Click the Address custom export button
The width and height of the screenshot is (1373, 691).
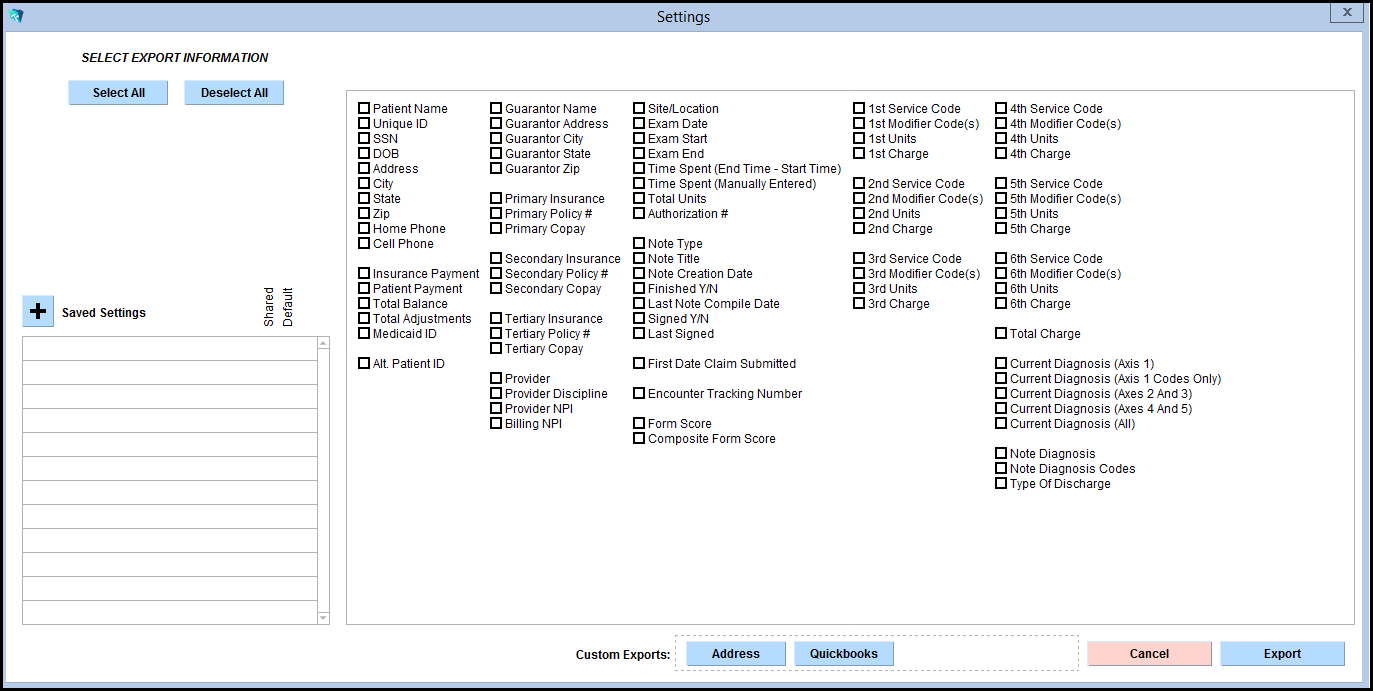[x=736, y=653]
